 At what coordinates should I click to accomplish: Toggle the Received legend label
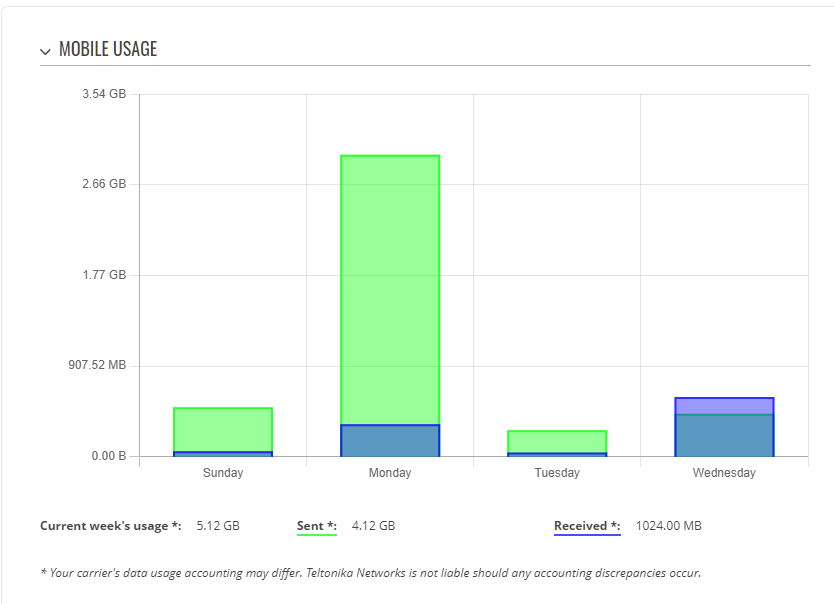pos(587,525)
